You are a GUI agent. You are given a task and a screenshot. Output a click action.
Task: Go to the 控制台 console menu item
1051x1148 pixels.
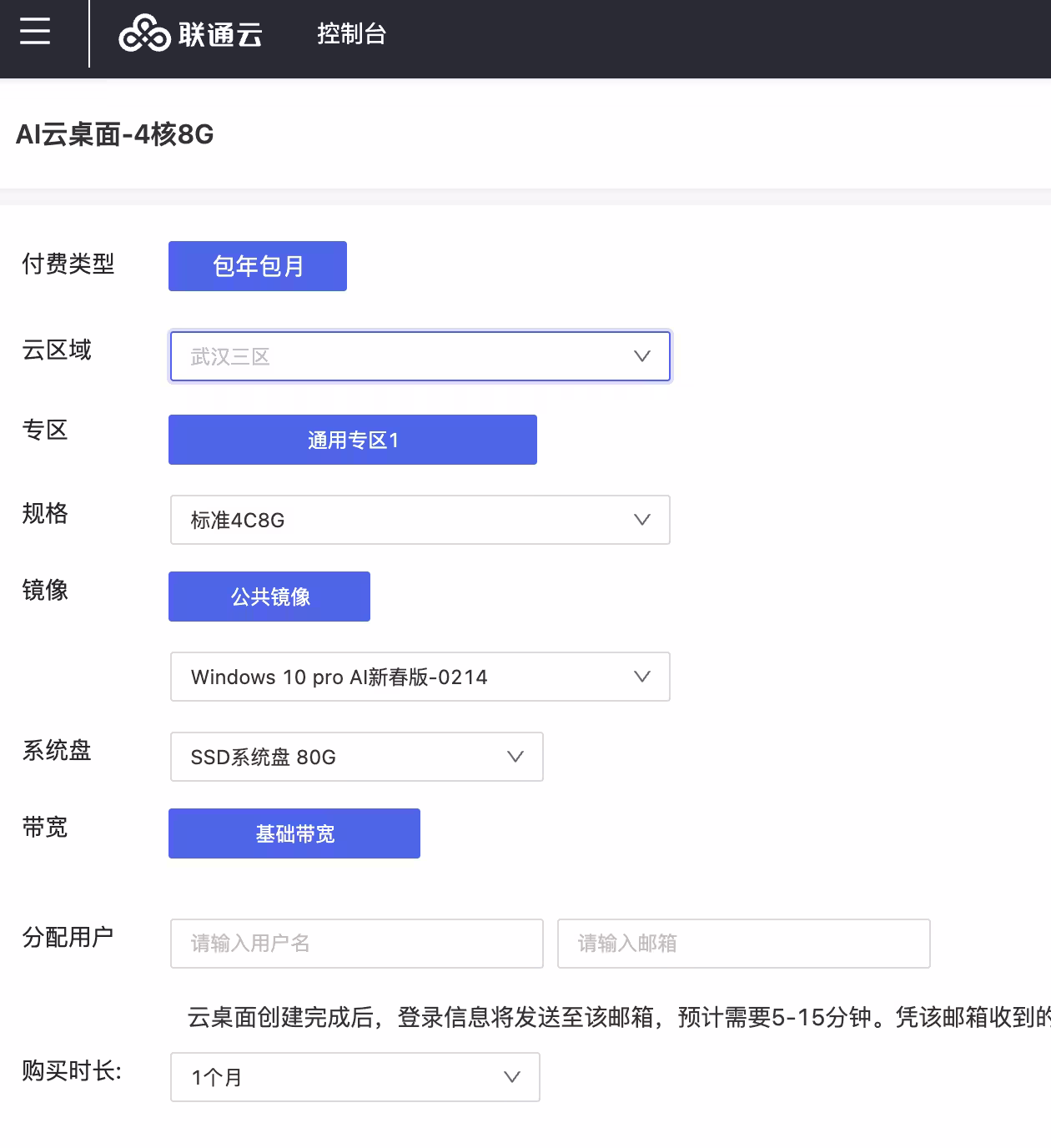[x=350, y=34]
